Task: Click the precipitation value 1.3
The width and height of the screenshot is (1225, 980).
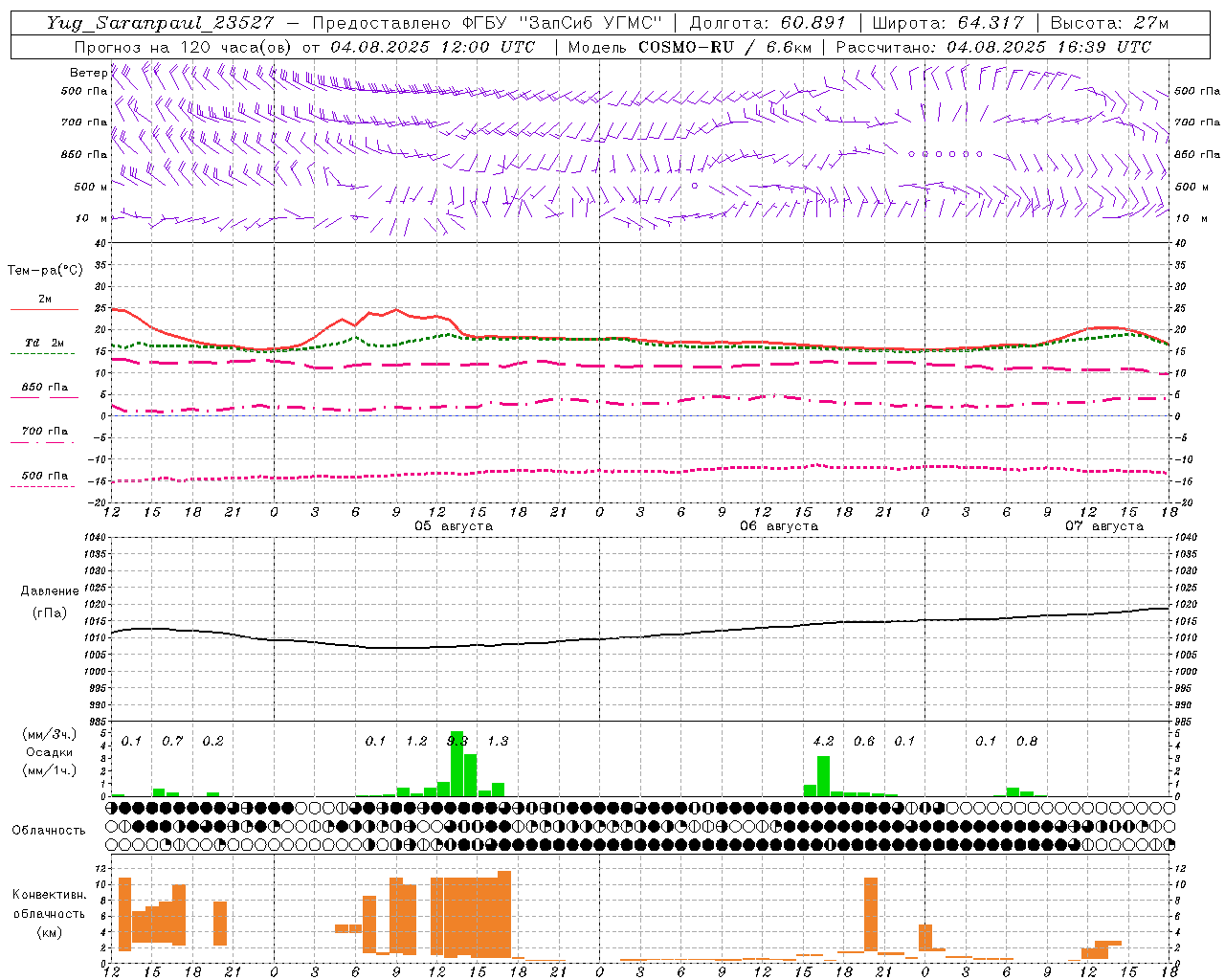Action: (x=498, y=741)
